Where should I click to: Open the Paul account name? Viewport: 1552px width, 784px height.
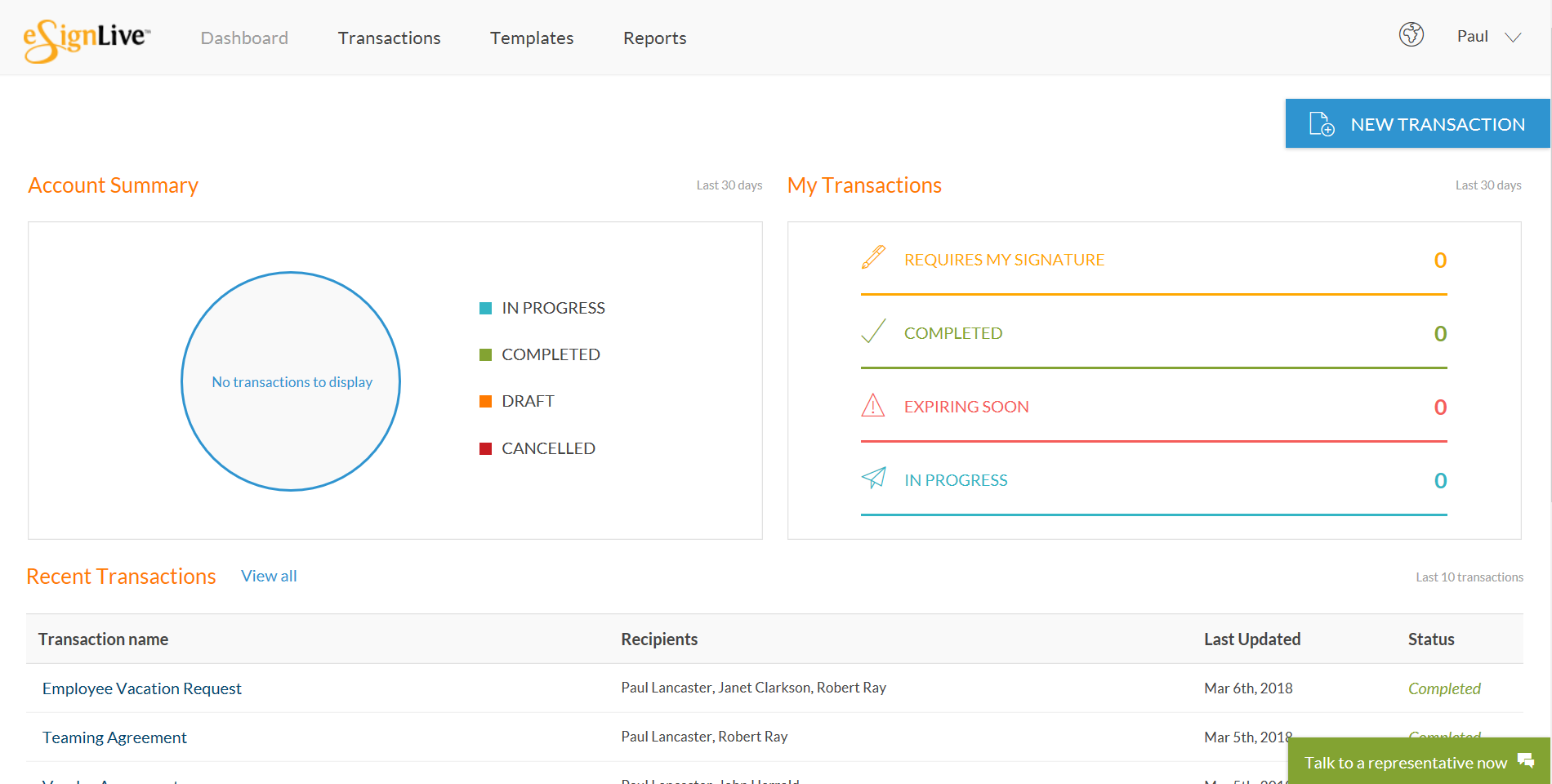1472,36
